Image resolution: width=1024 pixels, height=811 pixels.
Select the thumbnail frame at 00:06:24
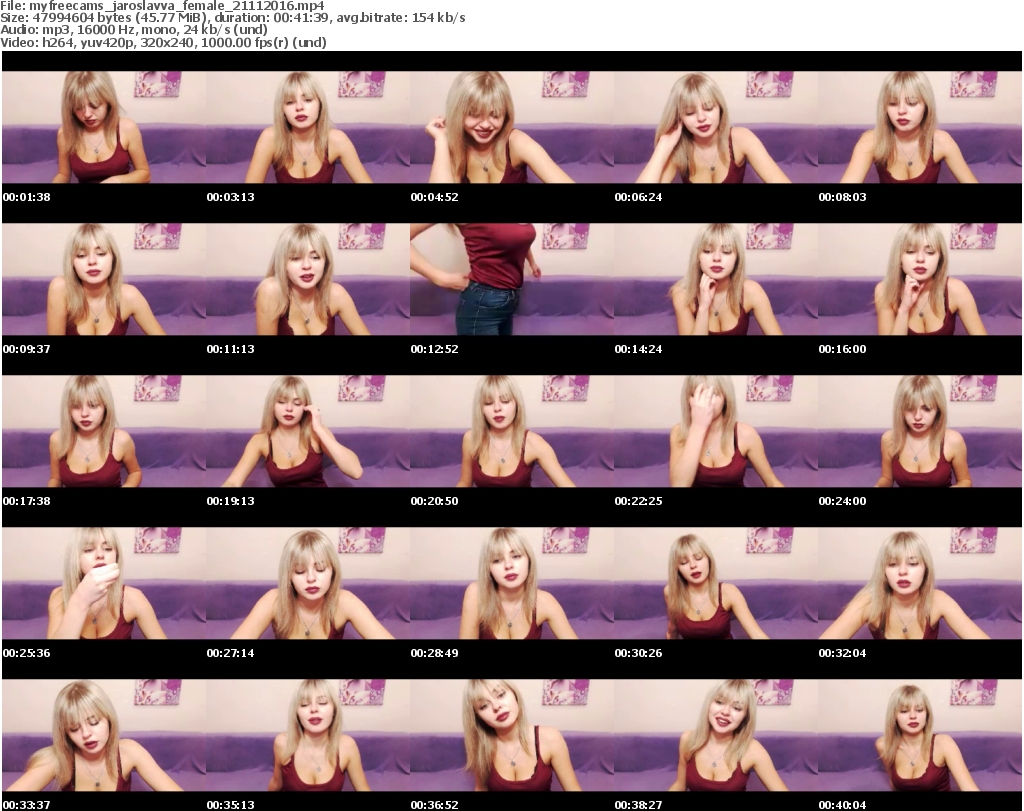pyautogui.click(x=716, y=127)
